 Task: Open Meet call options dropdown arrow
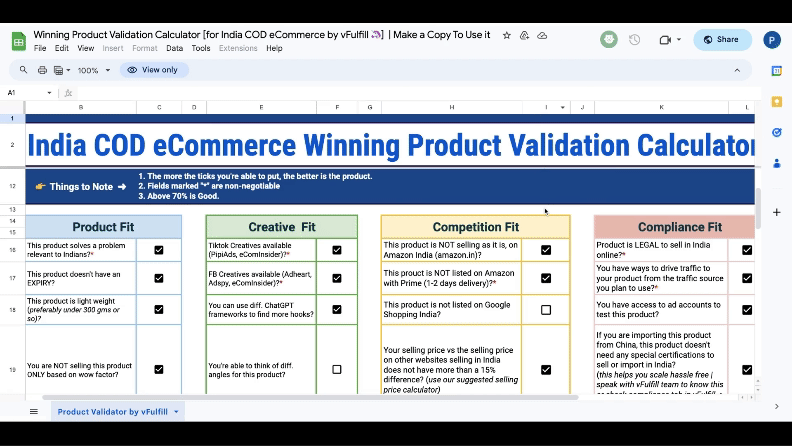[679, 39]
